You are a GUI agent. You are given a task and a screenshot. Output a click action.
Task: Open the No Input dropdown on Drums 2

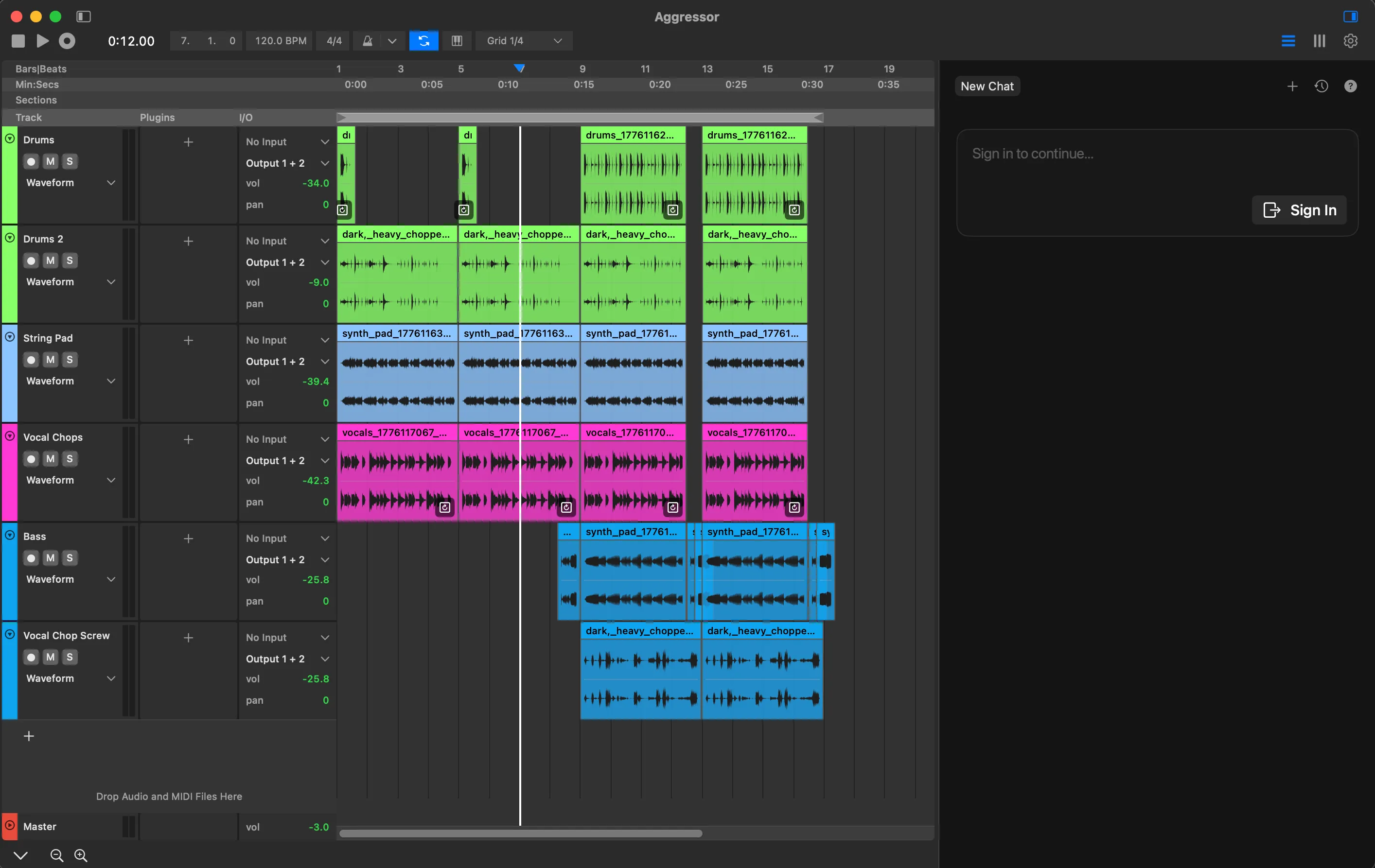(x=287, y=241)
